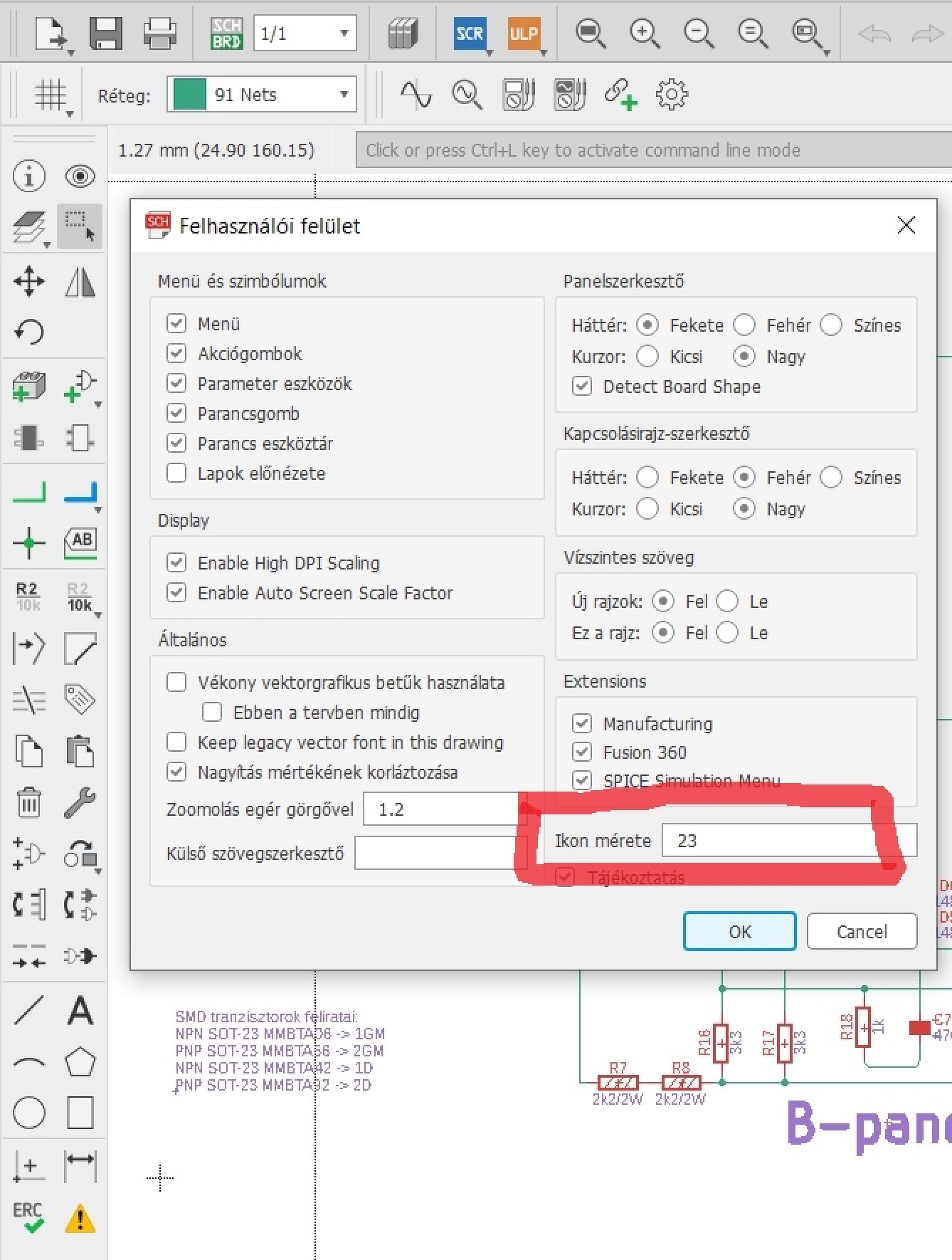Viewport: 952px width, 1260px height.
Task: Select Le for Új rajzok
Action: pos(726,601)
